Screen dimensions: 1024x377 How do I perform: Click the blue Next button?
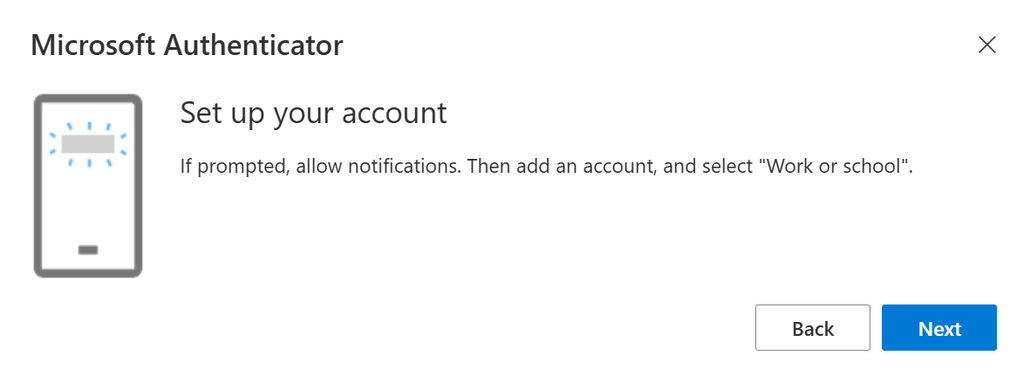click(939, 328)
